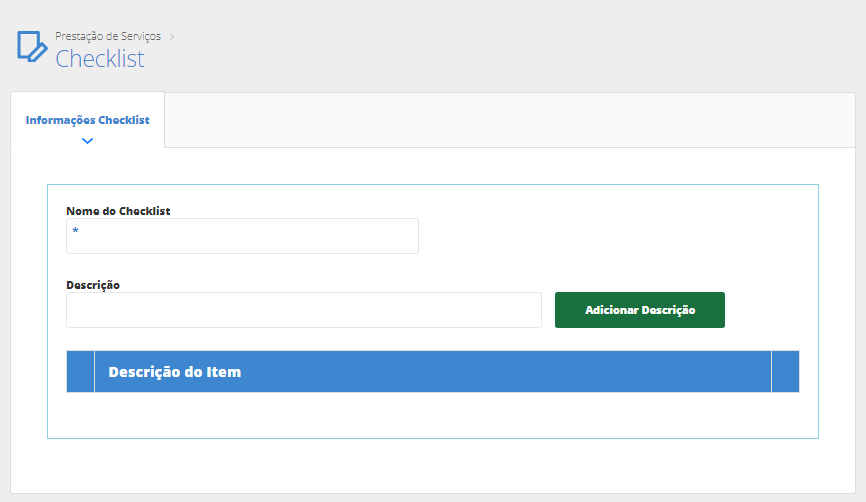
Task: Select the Informações Checklist tab
Action: (87, 120)
